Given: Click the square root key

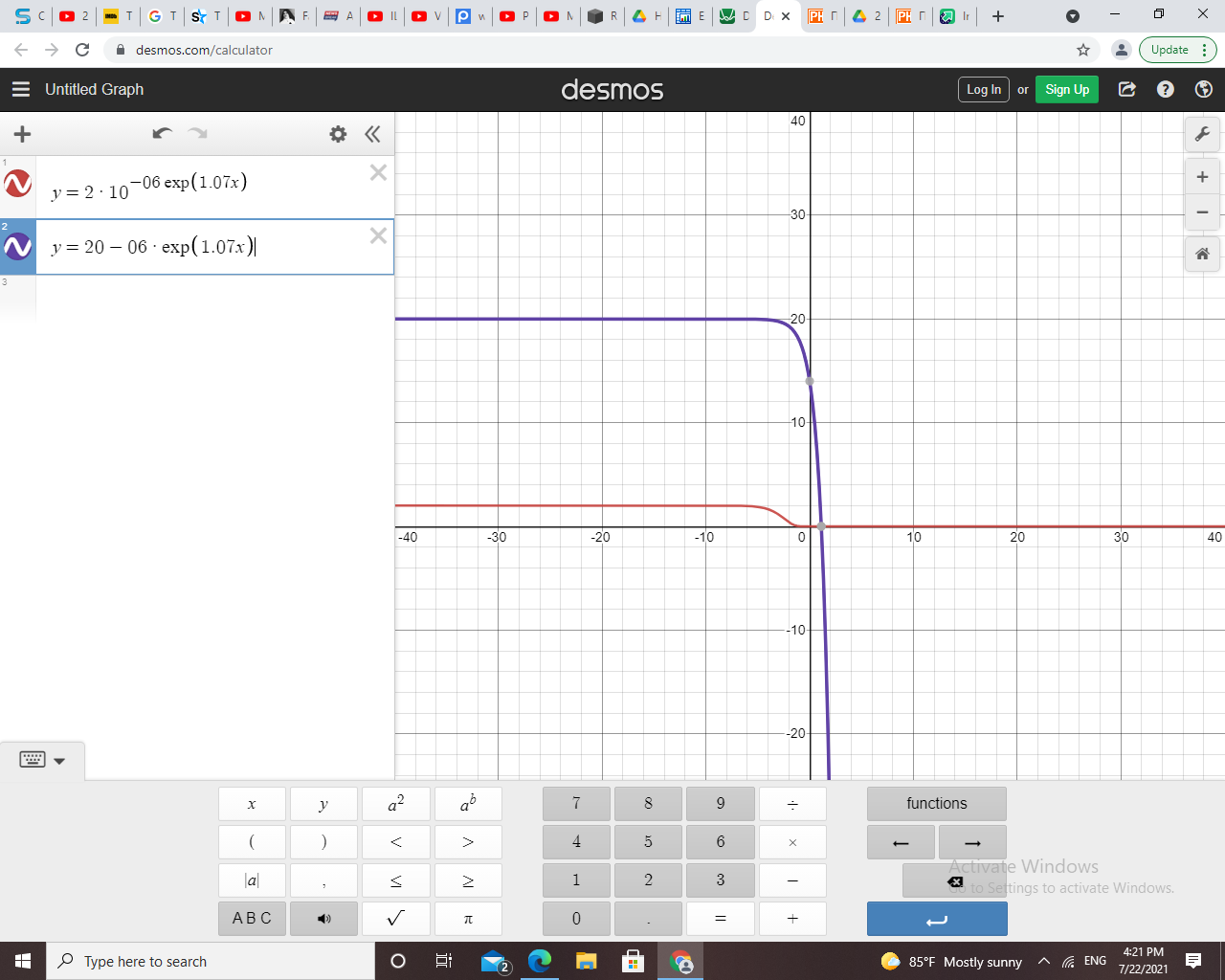Looking at the screenshot, I should pos(395,919).
